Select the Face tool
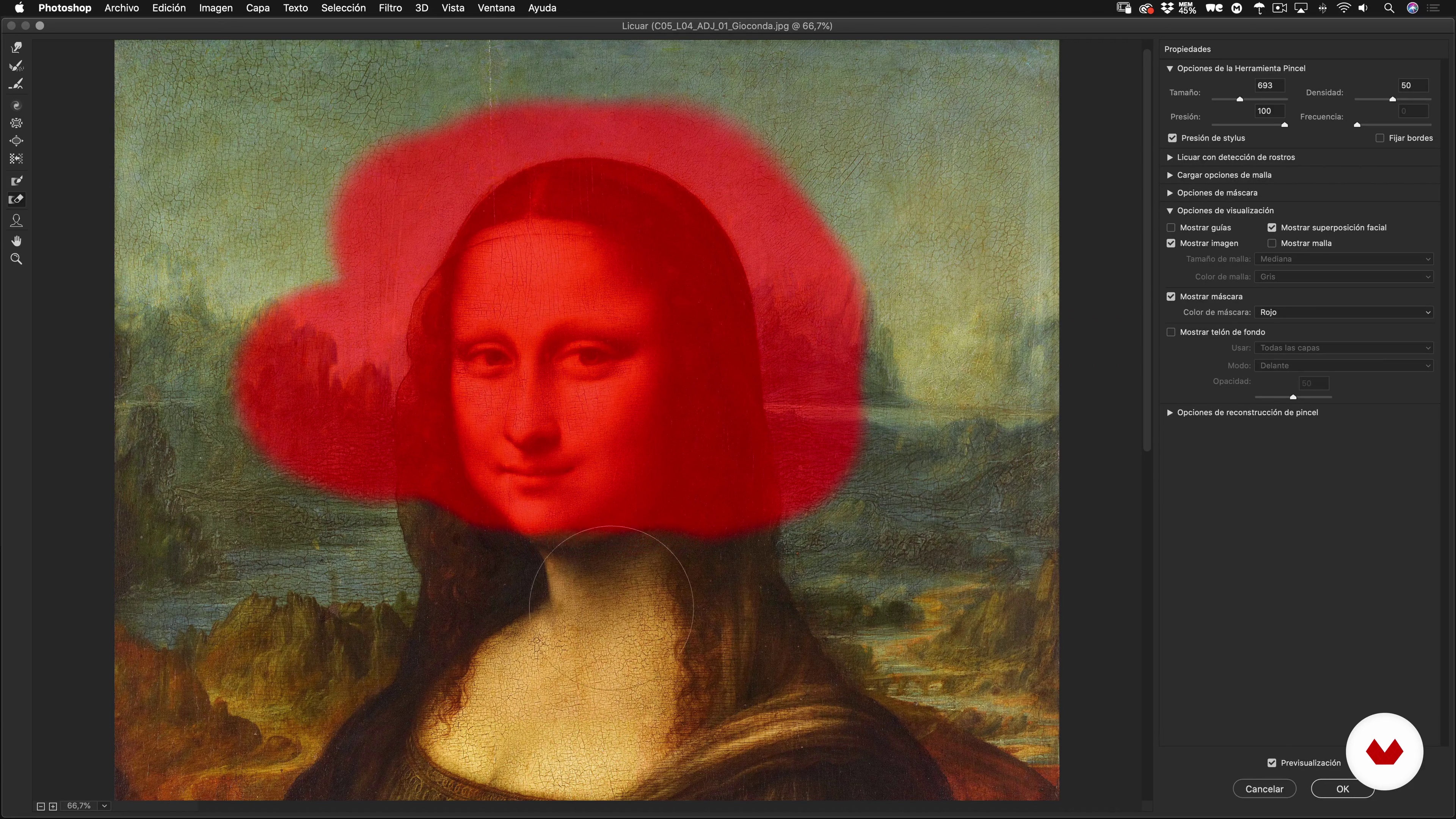The height and width of the screenshot is (819, 1456). pyautogui.click(x=16, y=220)
